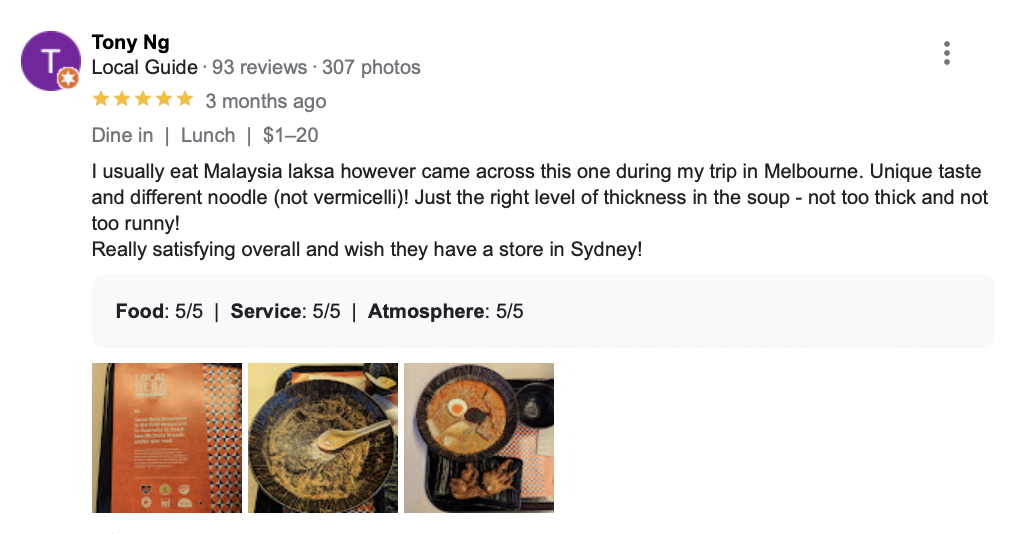
Task: Open the three-dot review options menu
Action: point(946,54)
